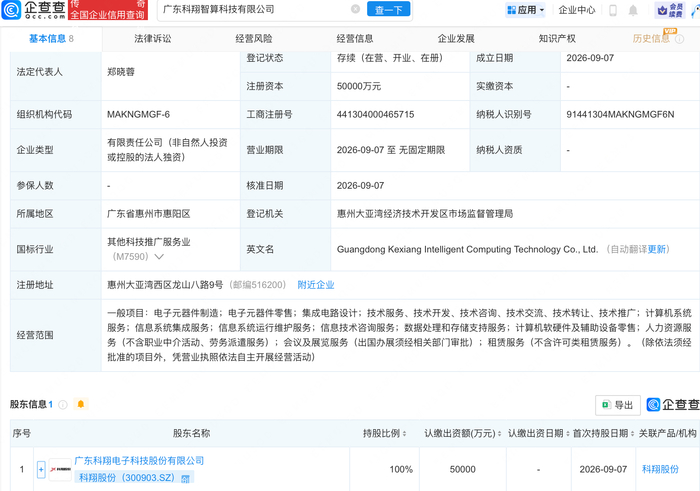Open the 附近企业 link
This screenshot has width=700, height=491.
316,285
